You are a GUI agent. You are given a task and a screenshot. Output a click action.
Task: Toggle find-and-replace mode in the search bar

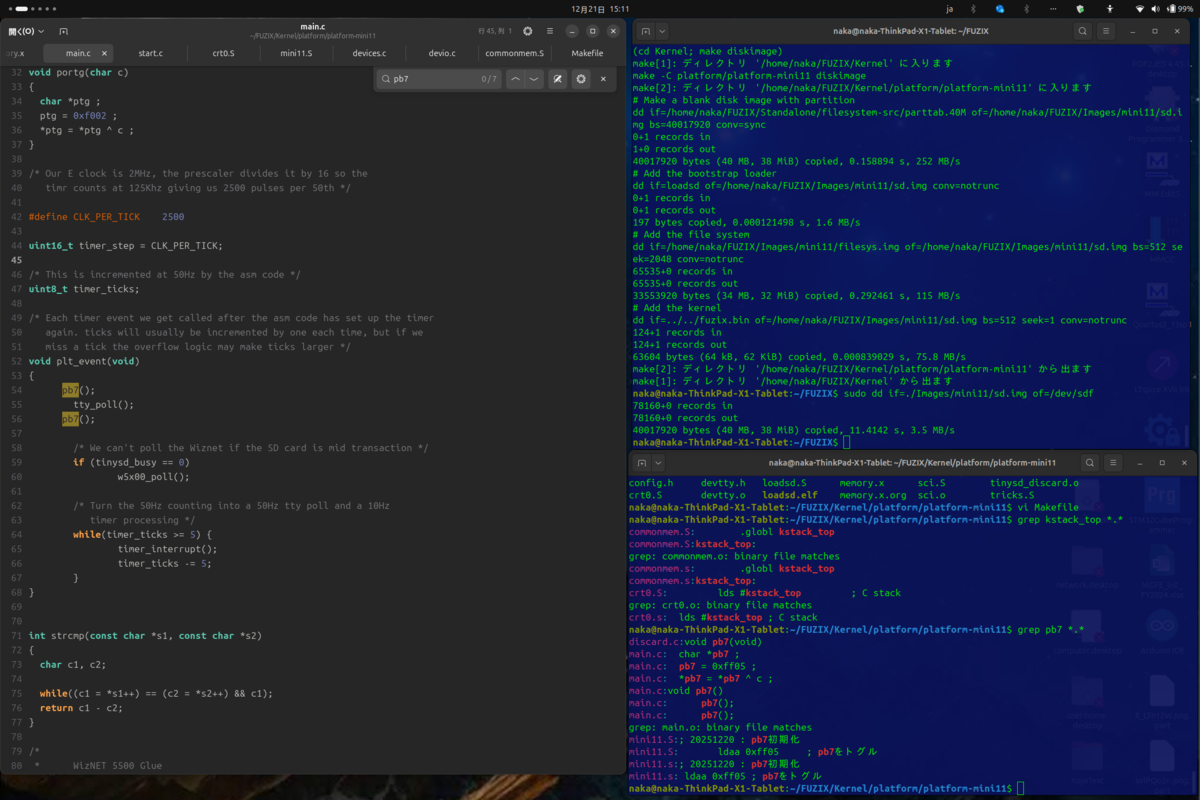(558, 79)
